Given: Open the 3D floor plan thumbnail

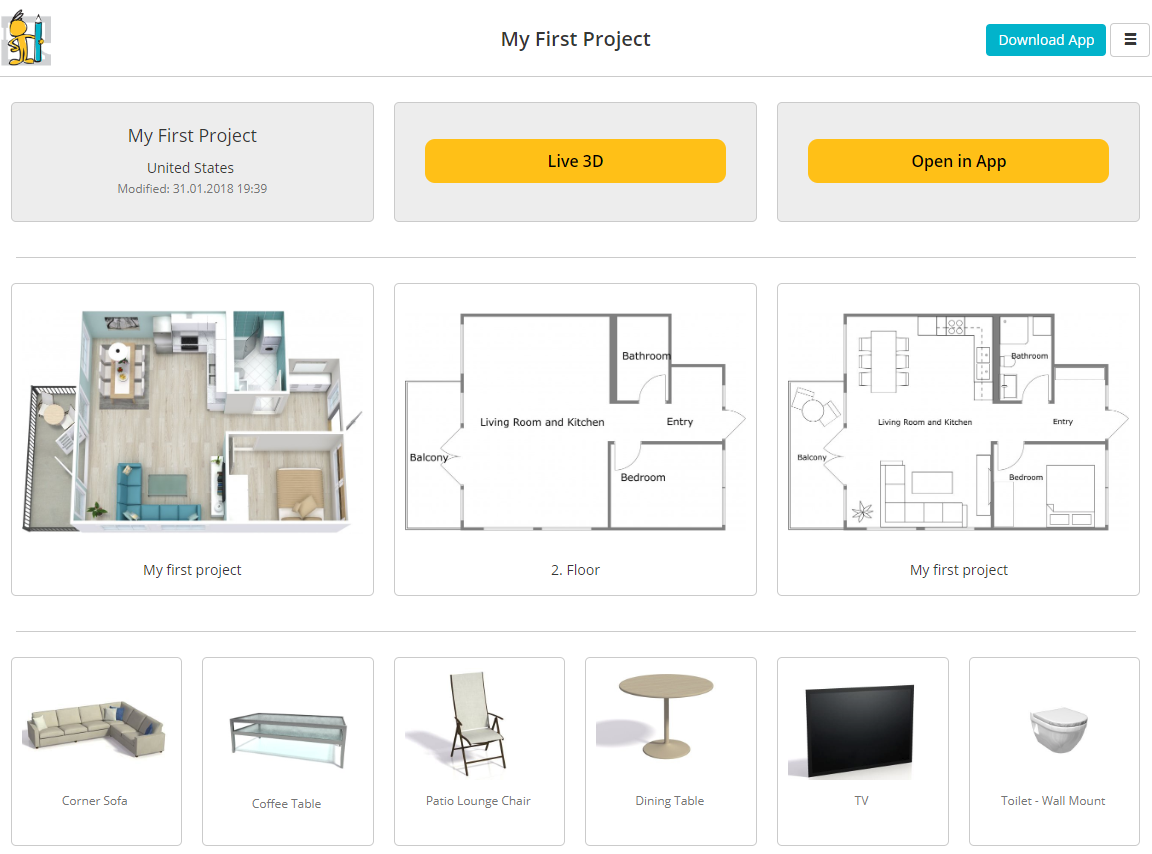Looking at the screenshot, I should click(x=192, y=421).
